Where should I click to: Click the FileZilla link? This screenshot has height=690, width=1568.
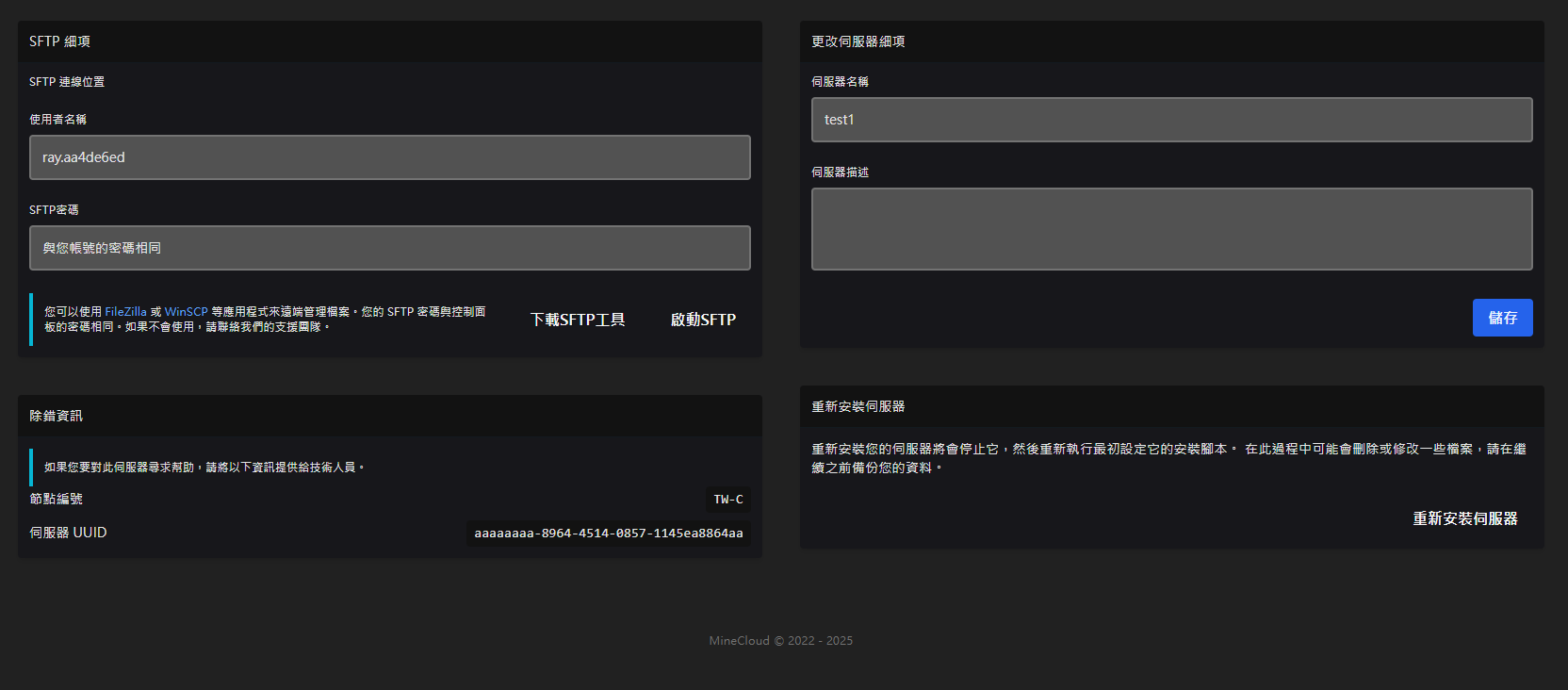click(x=125, y=312)
